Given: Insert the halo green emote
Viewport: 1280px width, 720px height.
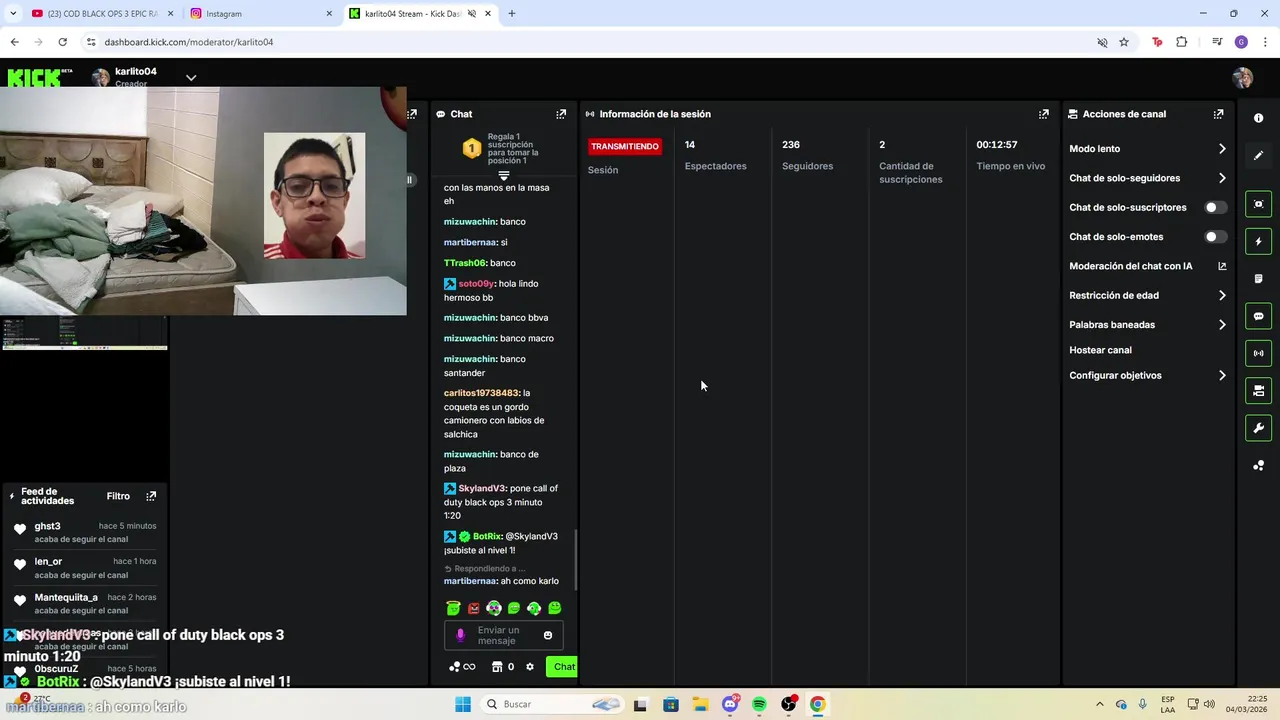Looking at the screenshot, I should [x=453, y=608].
